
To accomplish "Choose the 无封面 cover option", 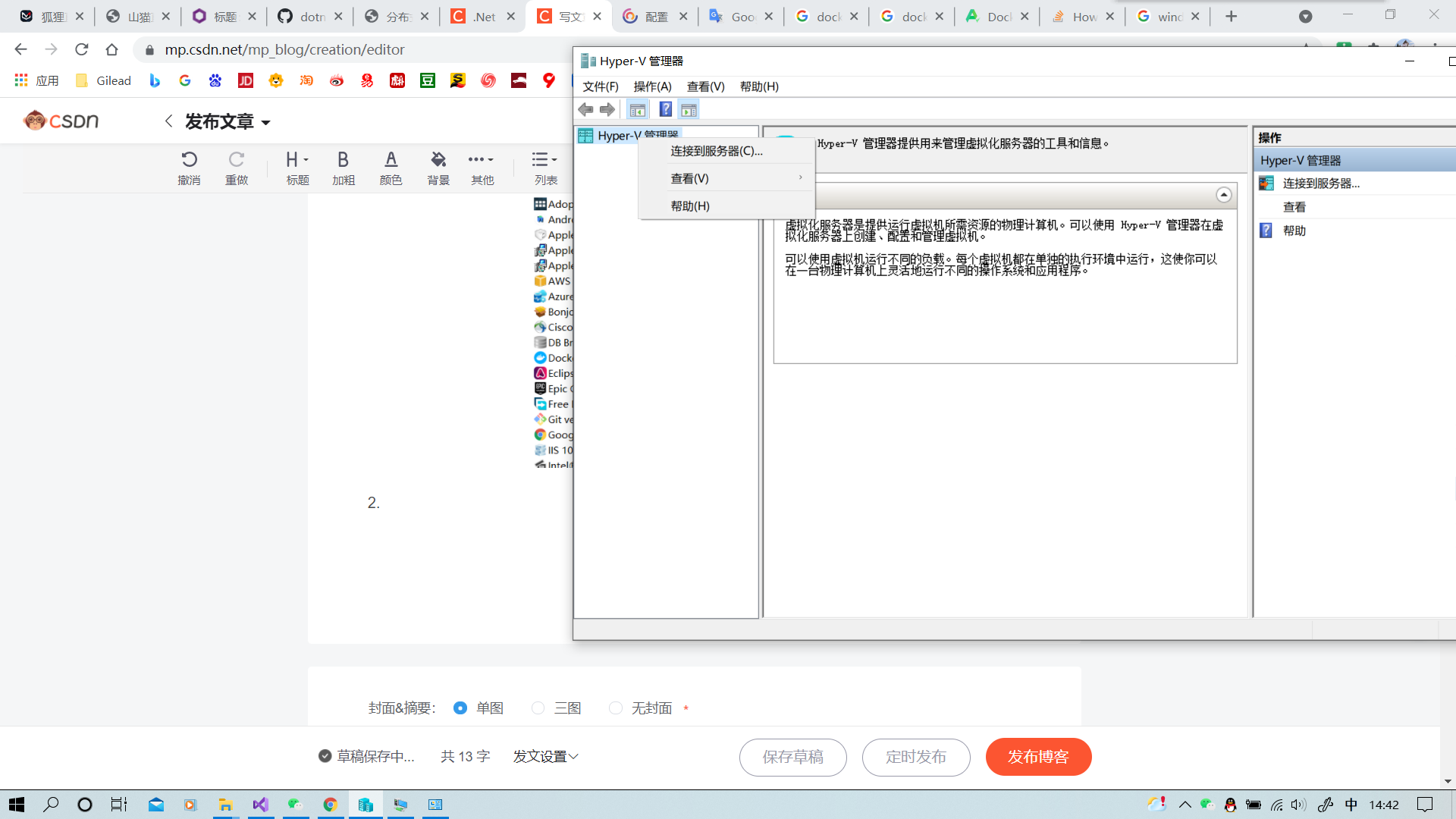I will (616, 708).
